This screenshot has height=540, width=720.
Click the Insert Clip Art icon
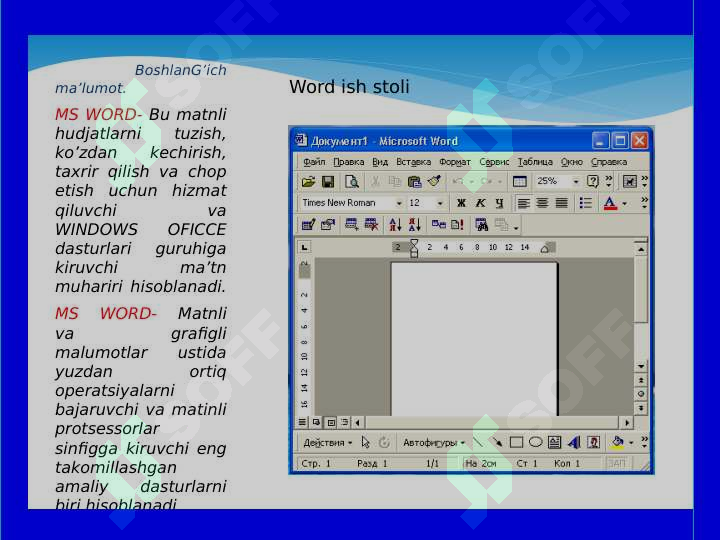pyautogui.click(x=593, y=442)
